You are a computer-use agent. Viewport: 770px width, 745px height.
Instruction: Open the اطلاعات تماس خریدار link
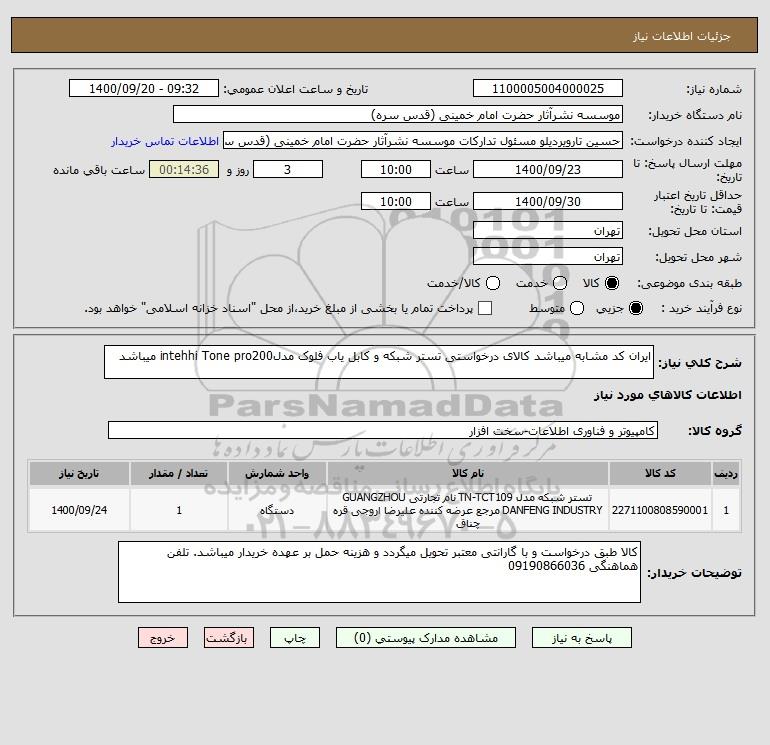point(165,141)
